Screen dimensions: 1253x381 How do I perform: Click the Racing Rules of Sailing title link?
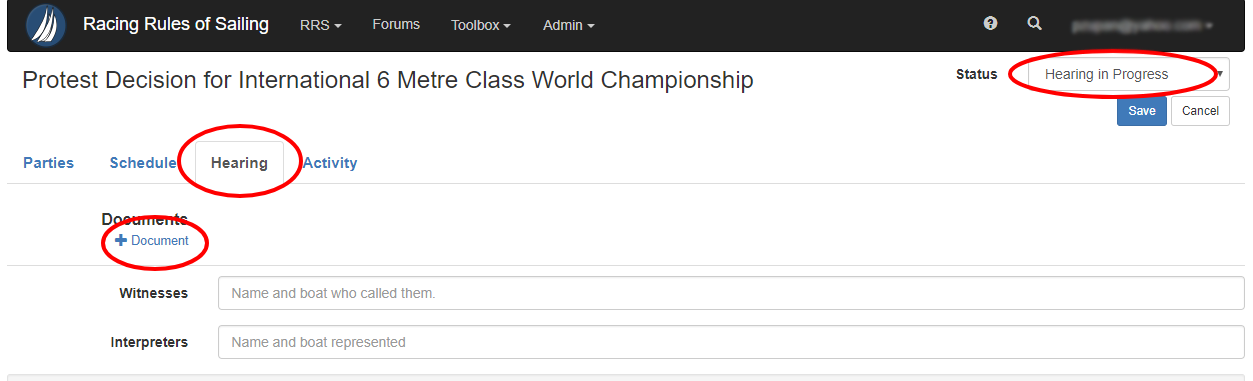click(x=176, y=24)
